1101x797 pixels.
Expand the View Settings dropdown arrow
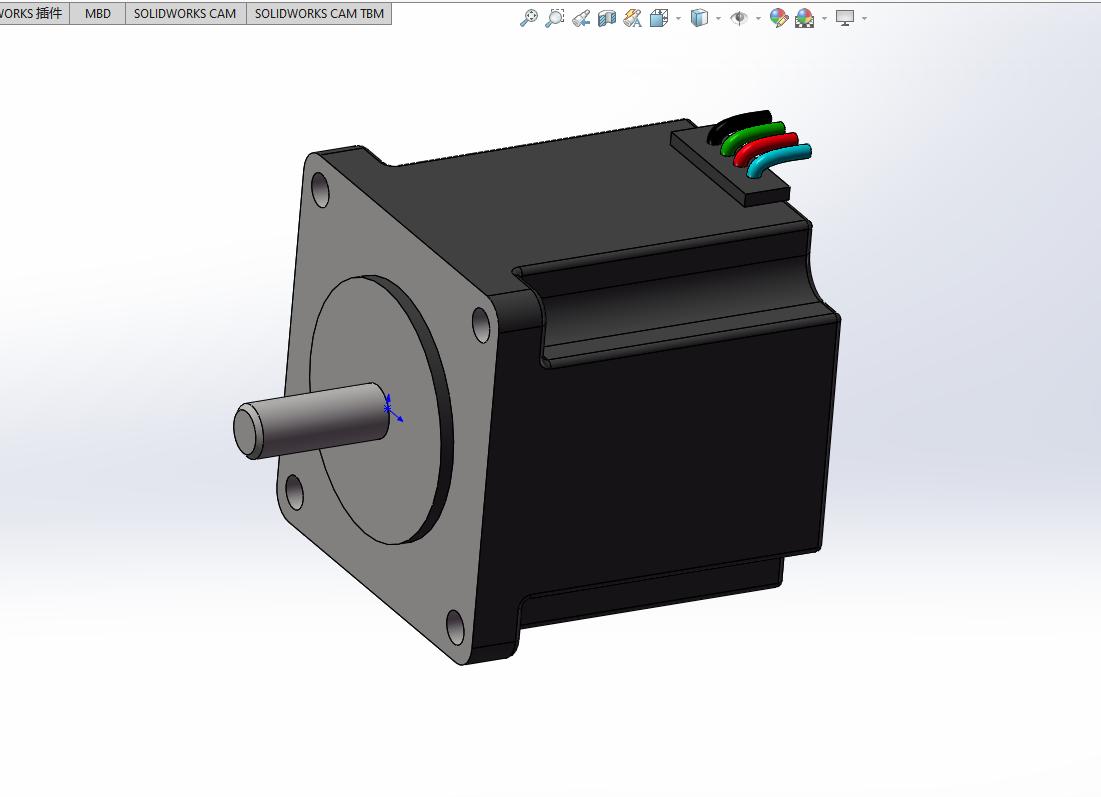(864, 18)
